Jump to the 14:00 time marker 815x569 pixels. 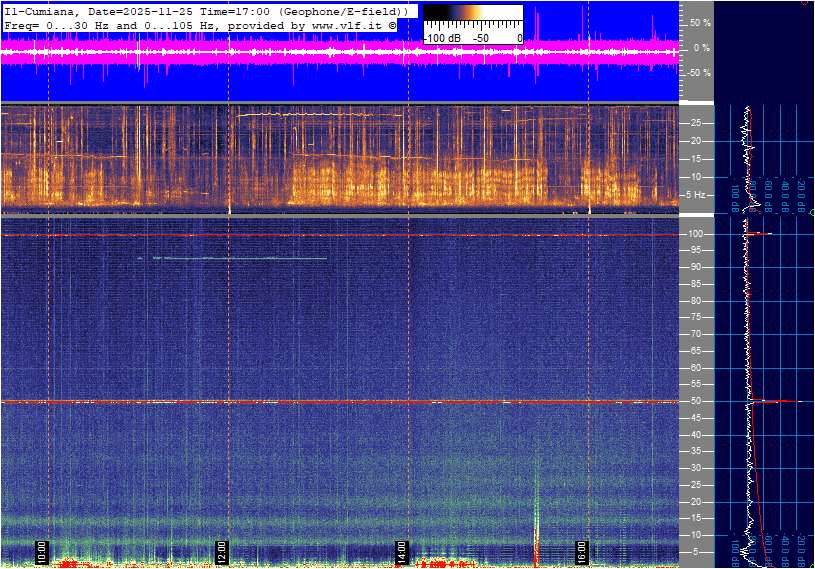401,551
